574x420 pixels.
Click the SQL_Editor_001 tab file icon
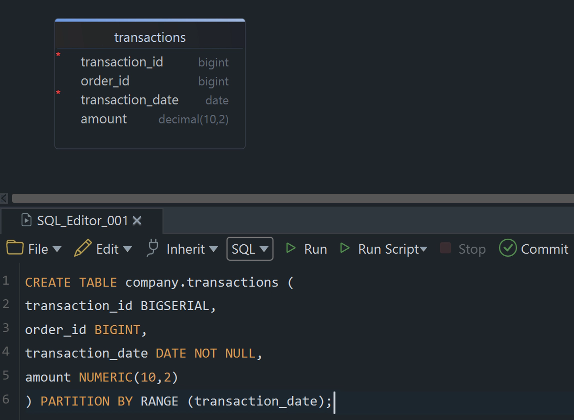tap(26, 220)
